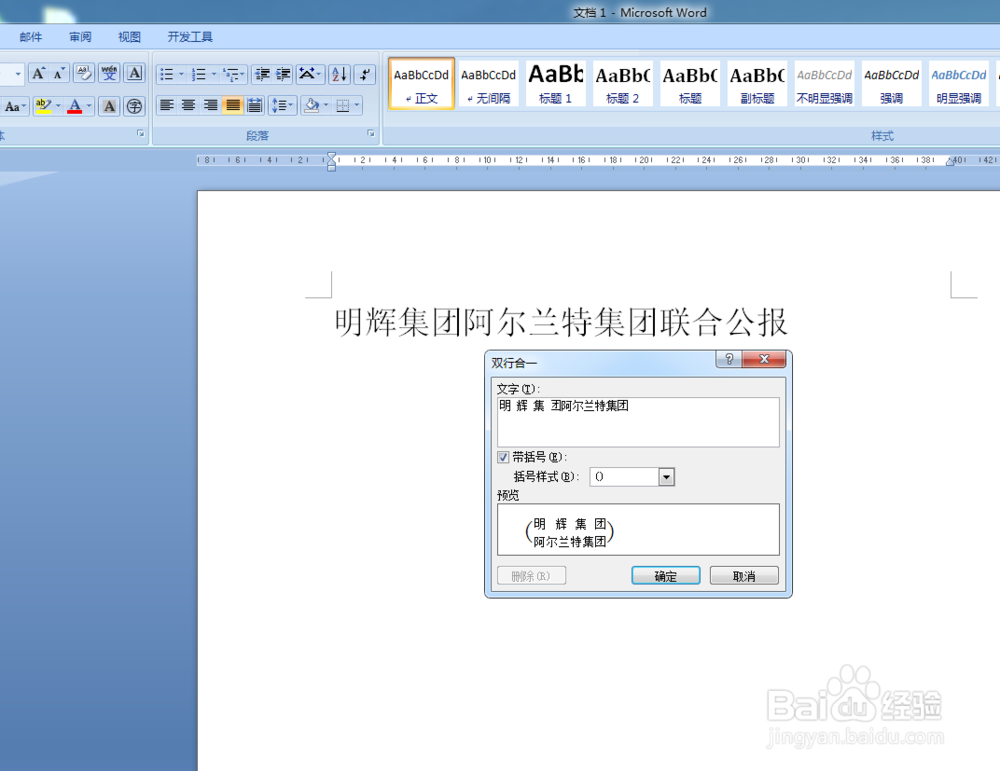
Task: Apply the 不明显强调 style
Action: coord(824,84)
